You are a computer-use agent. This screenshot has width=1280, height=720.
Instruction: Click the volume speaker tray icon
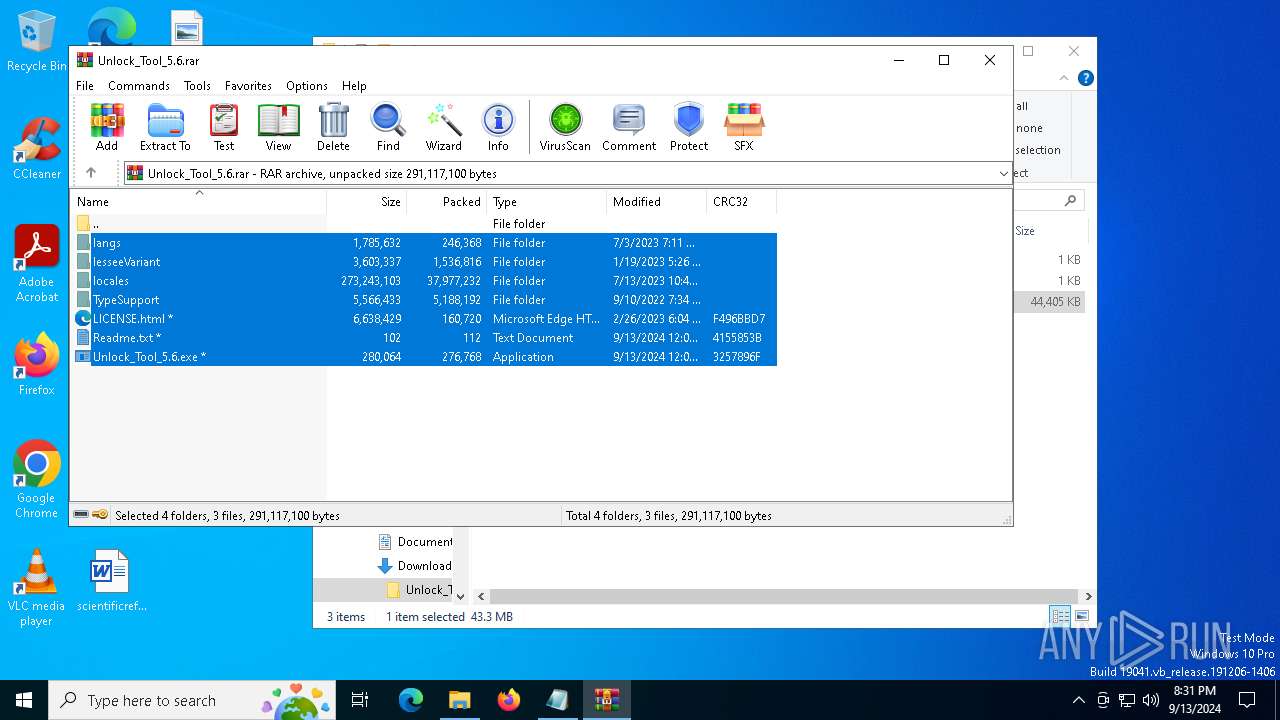click(x=1151, y=700)
